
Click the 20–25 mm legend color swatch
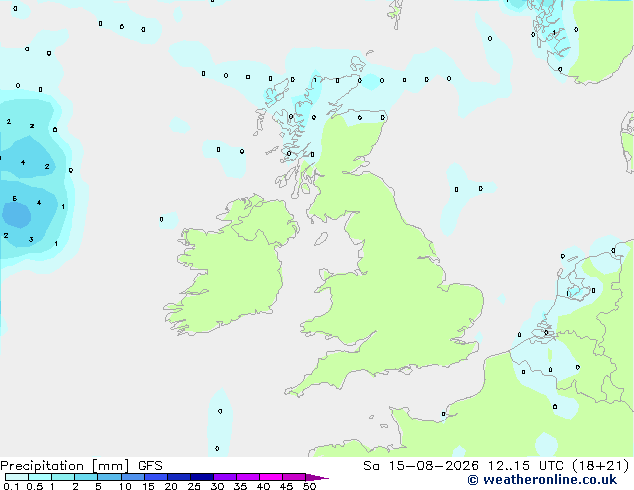tap(179, 477)
